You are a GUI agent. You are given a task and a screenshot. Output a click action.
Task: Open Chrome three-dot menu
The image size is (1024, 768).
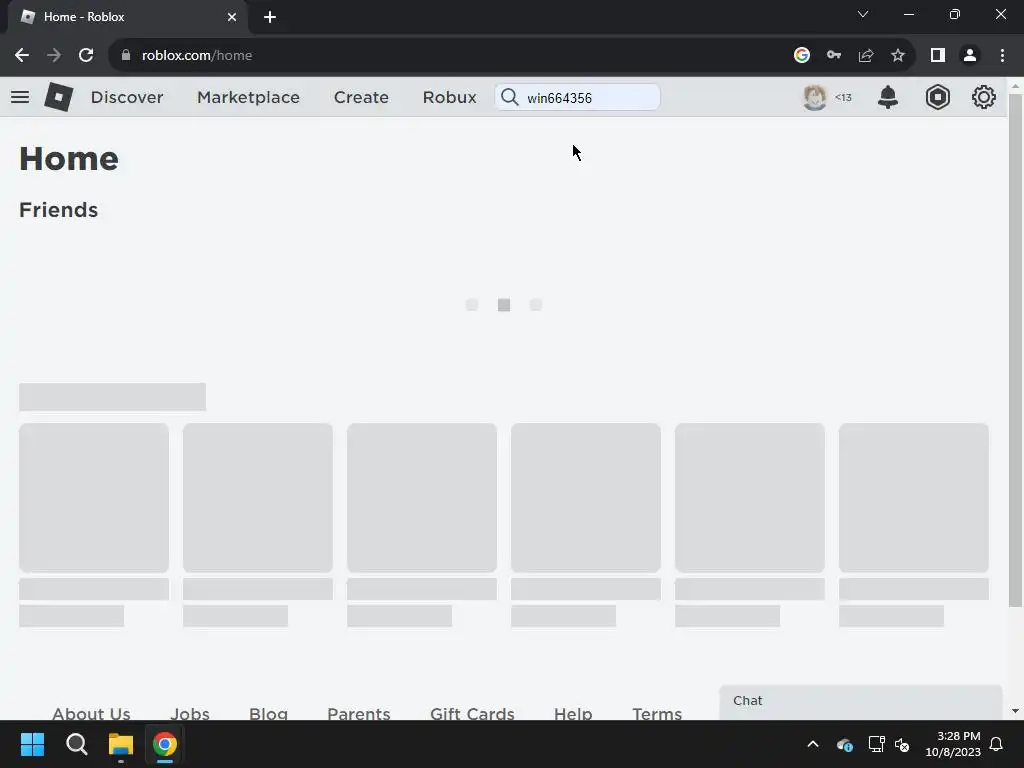point(1002,56)
